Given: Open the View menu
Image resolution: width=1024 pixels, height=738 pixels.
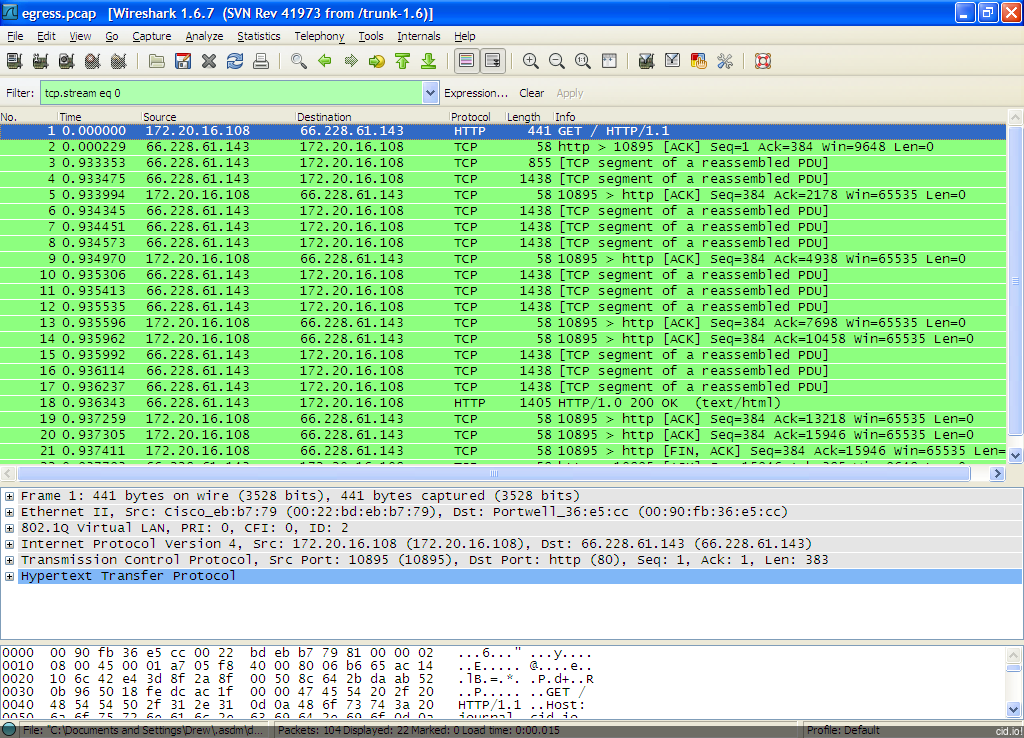Looking at the screenshot, I should point(80,36).
